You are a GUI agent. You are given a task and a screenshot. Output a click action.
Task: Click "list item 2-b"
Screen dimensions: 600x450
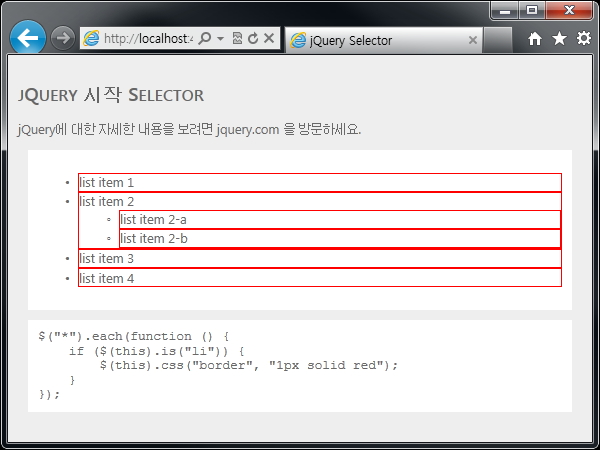[x=154, y=238]
